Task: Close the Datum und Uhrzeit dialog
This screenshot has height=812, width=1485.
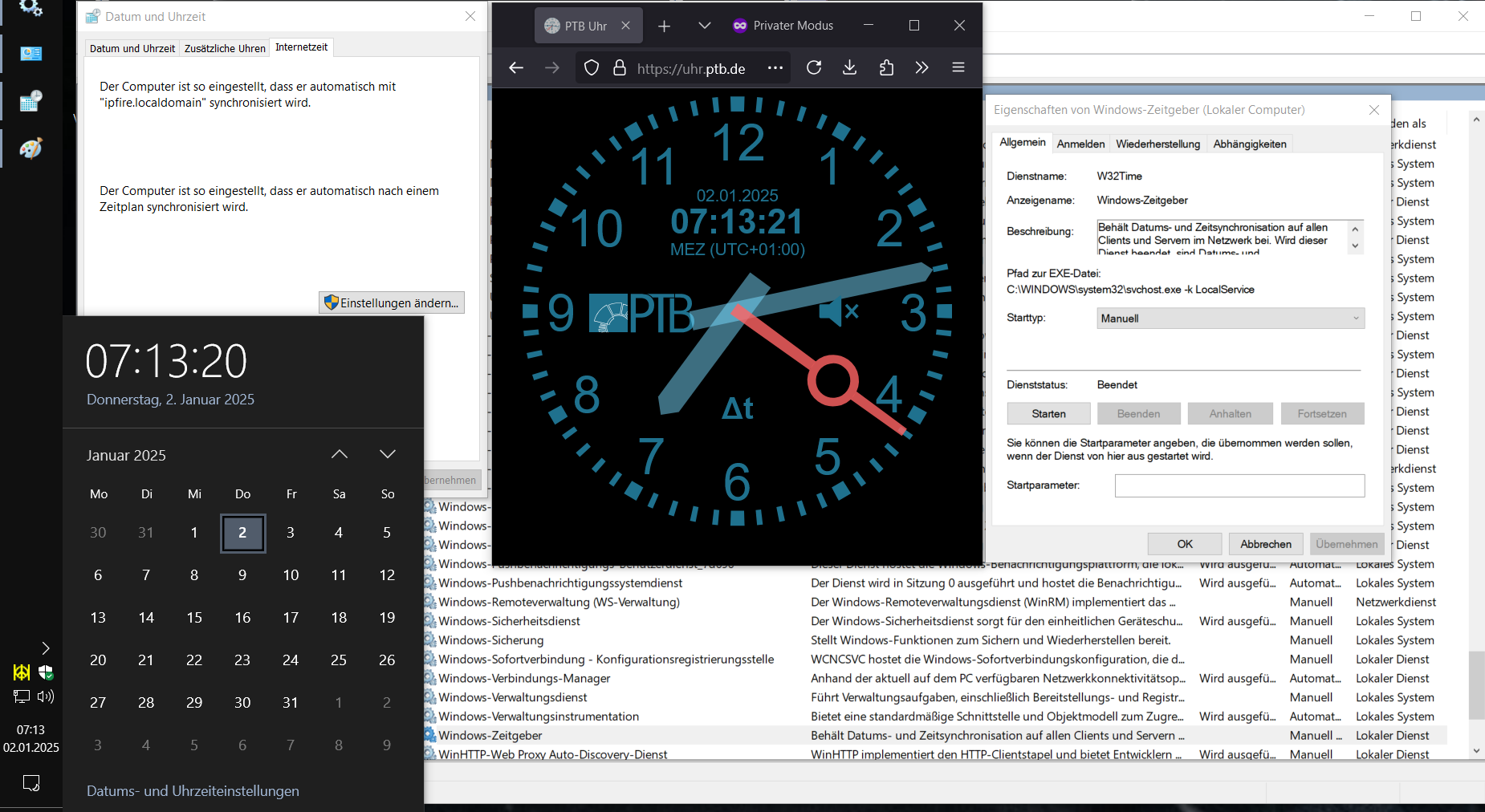Action: click(x=470, y=16)
